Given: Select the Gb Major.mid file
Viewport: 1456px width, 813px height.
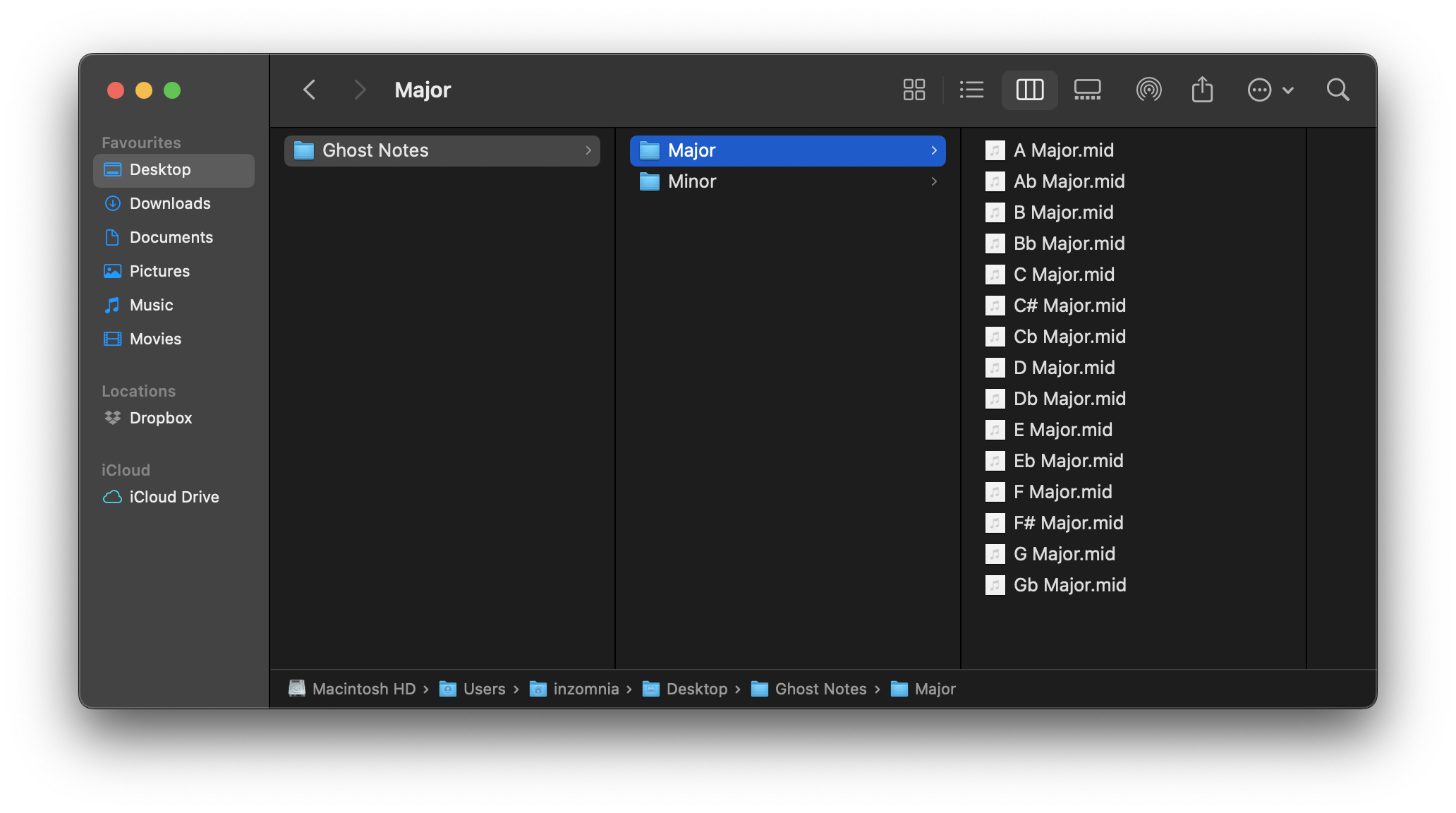Looking at the screenshot, I should pyautogui.click(x=1069, y=585).
